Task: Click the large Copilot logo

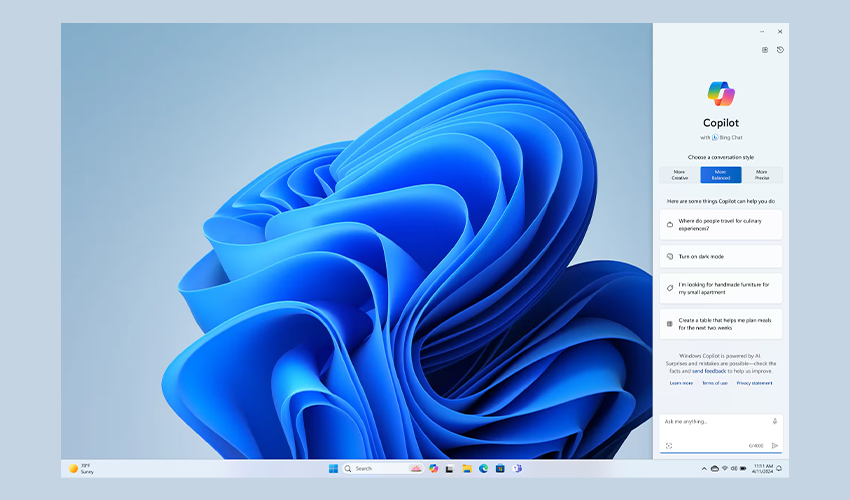Action: pos(721,94)
